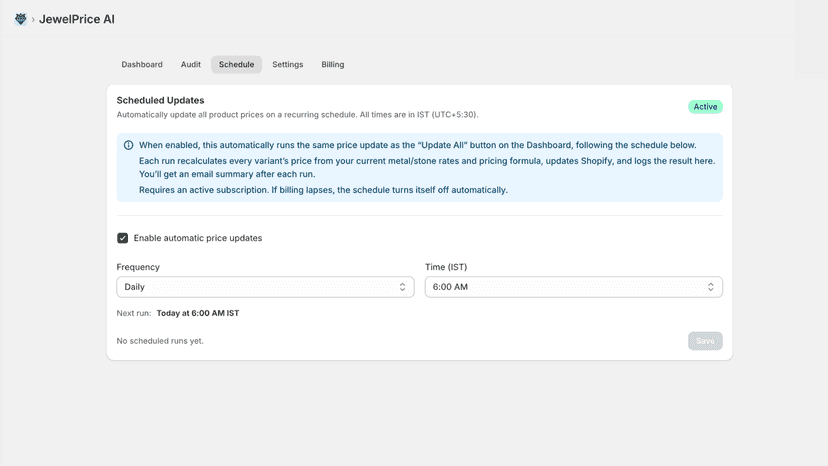The height and width of the screenshot is (466, 828).
Task: Click the JewelPrice AI app logo icon
Action: 21,19
